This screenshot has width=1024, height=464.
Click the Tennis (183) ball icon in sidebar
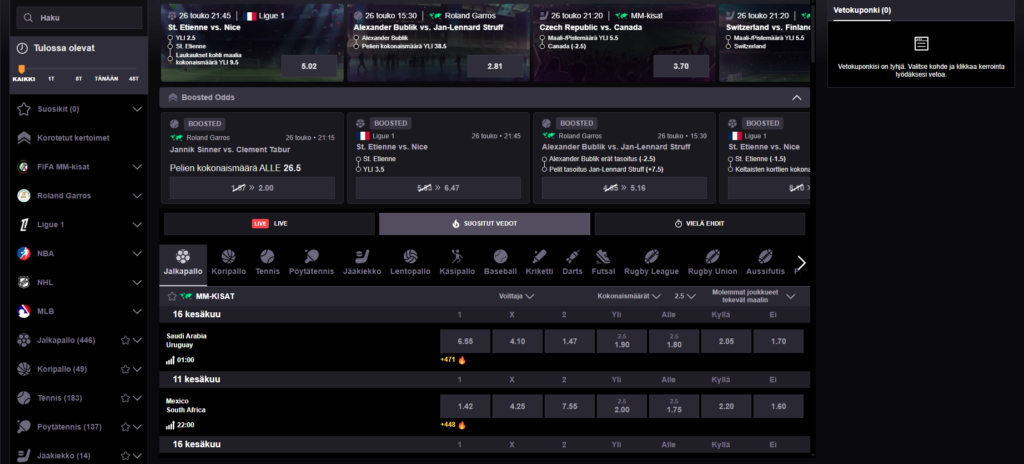pos(24,397)
